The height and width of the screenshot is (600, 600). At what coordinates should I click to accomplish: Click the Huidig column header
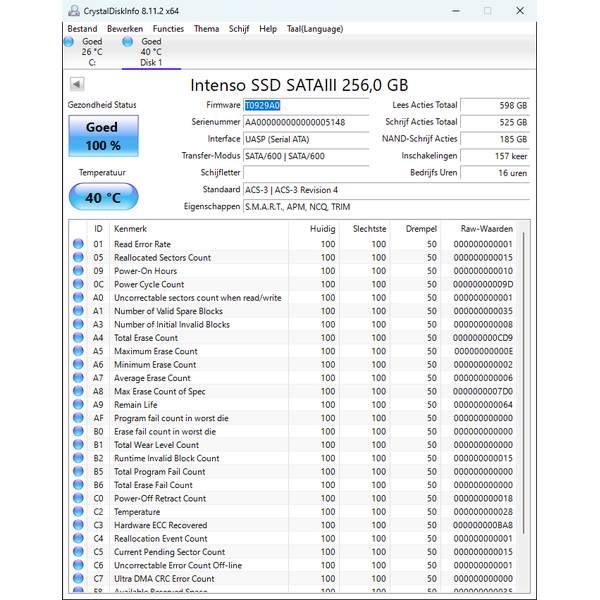(x=314, y=229)
